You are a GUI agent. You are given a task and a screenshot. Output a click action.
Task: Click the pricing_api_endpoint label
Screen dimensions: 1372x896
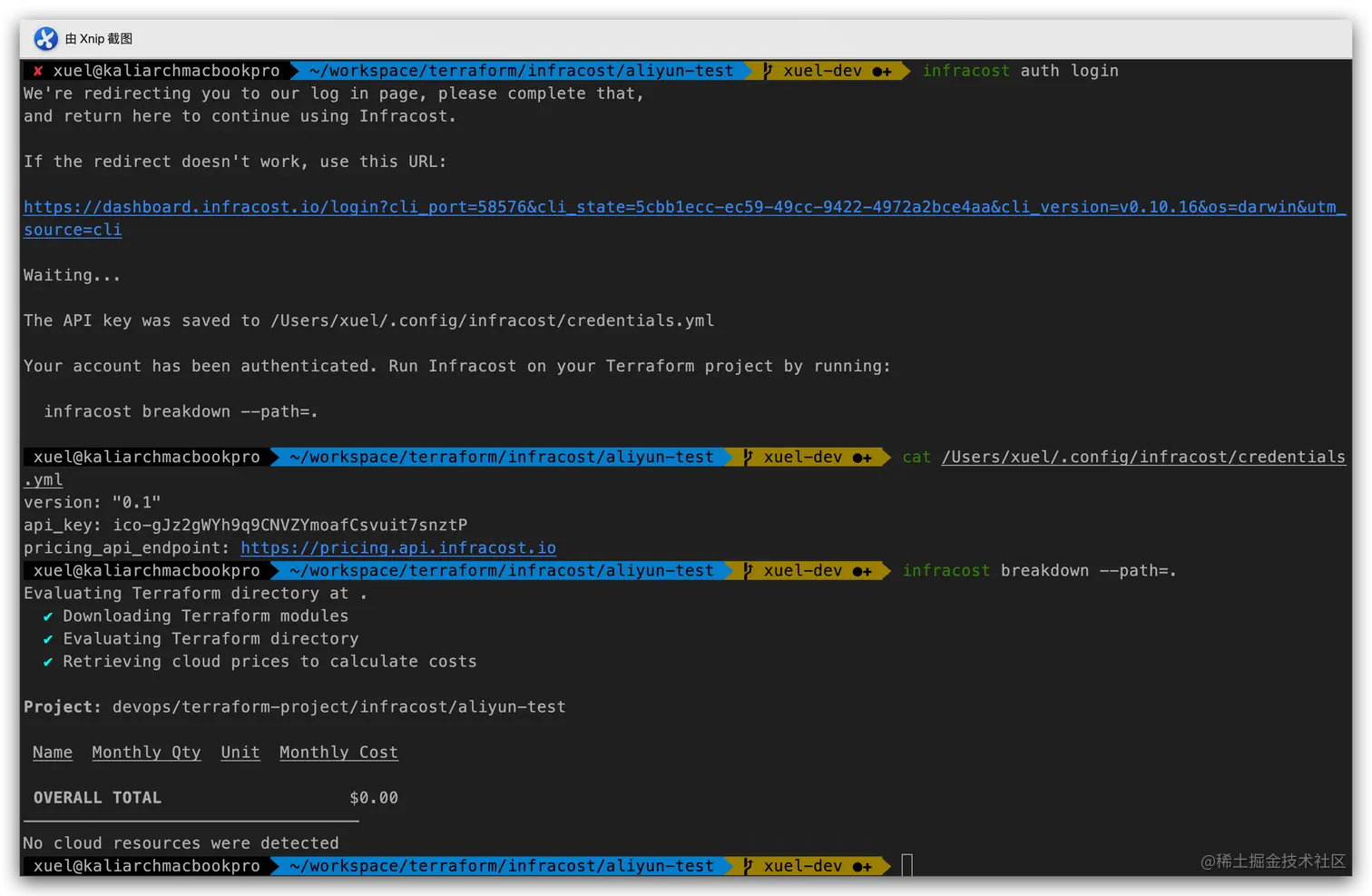[x=127, y=548]
